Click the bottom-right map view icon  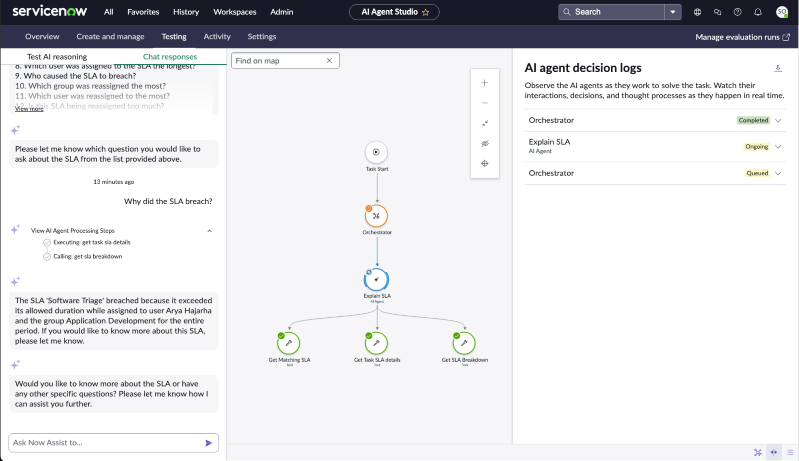[x=758, y=452]
